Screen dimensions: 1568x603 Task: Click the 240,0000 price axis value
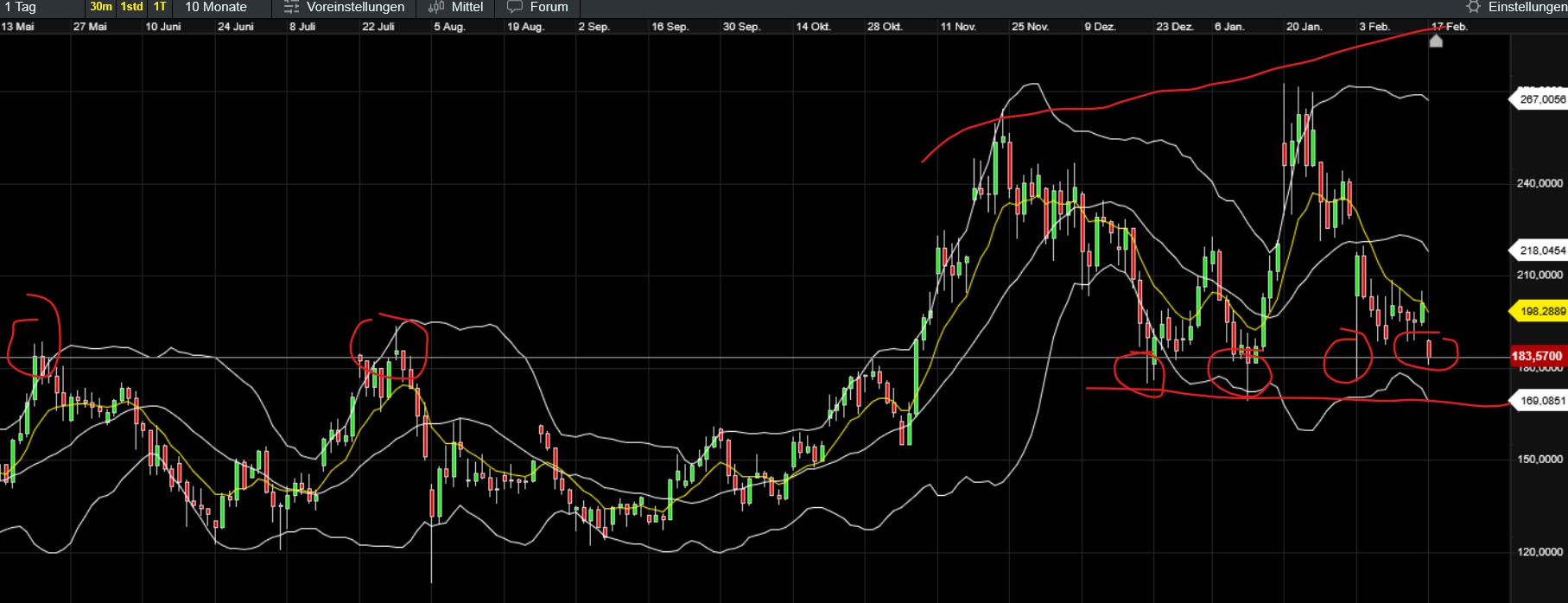pyautogui.click(x=1539, y=183)
